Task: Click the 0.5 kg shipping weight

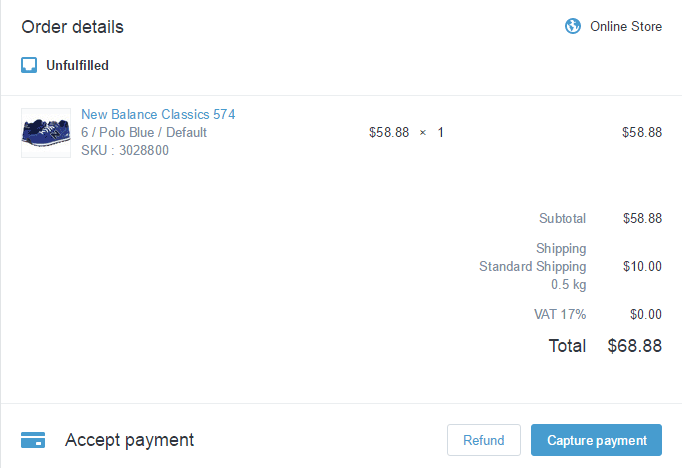Action: coord(568,284)
